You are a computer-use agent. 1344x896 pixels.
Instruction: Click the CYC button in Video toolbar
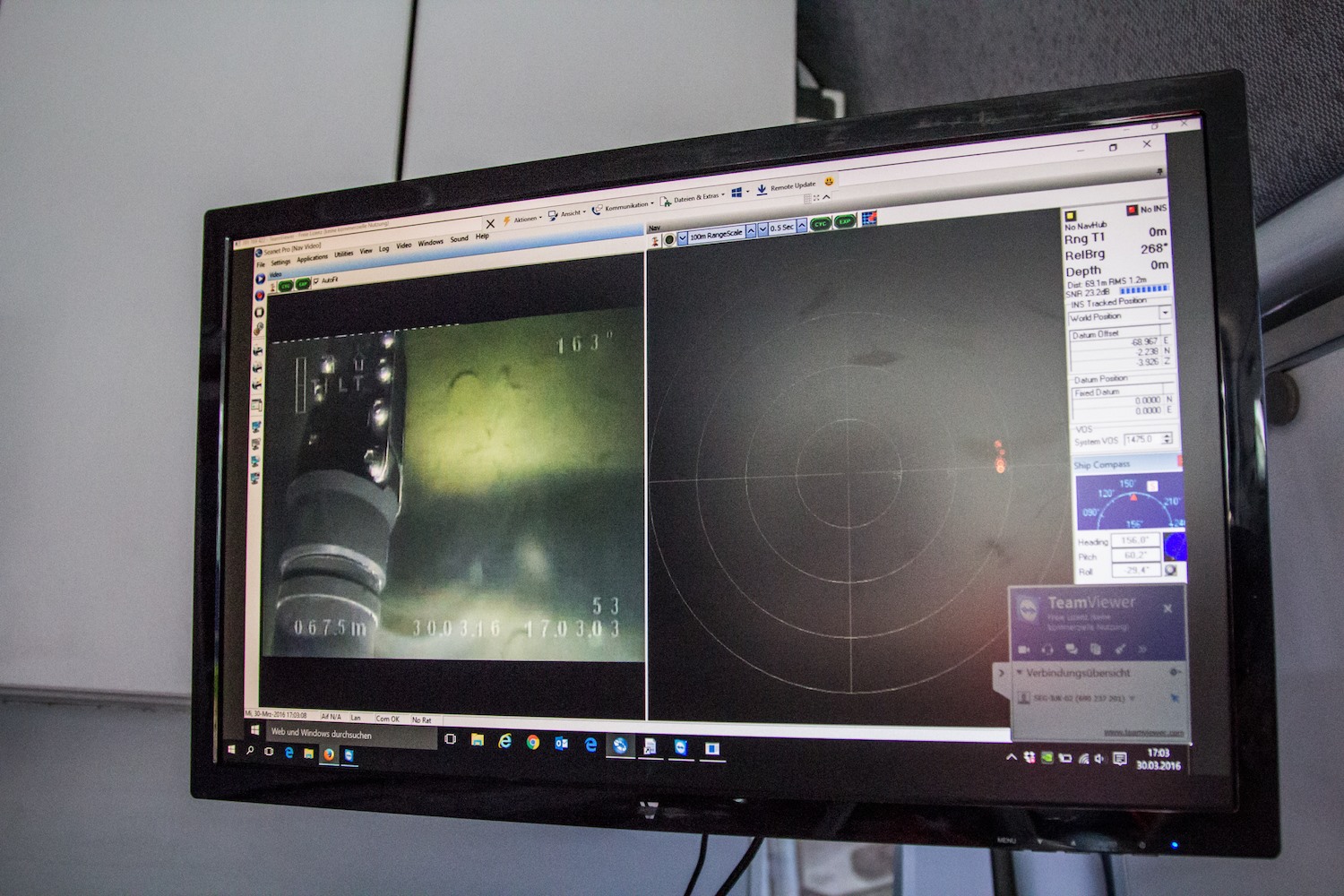pyautogui.click(x=286, y=286)
